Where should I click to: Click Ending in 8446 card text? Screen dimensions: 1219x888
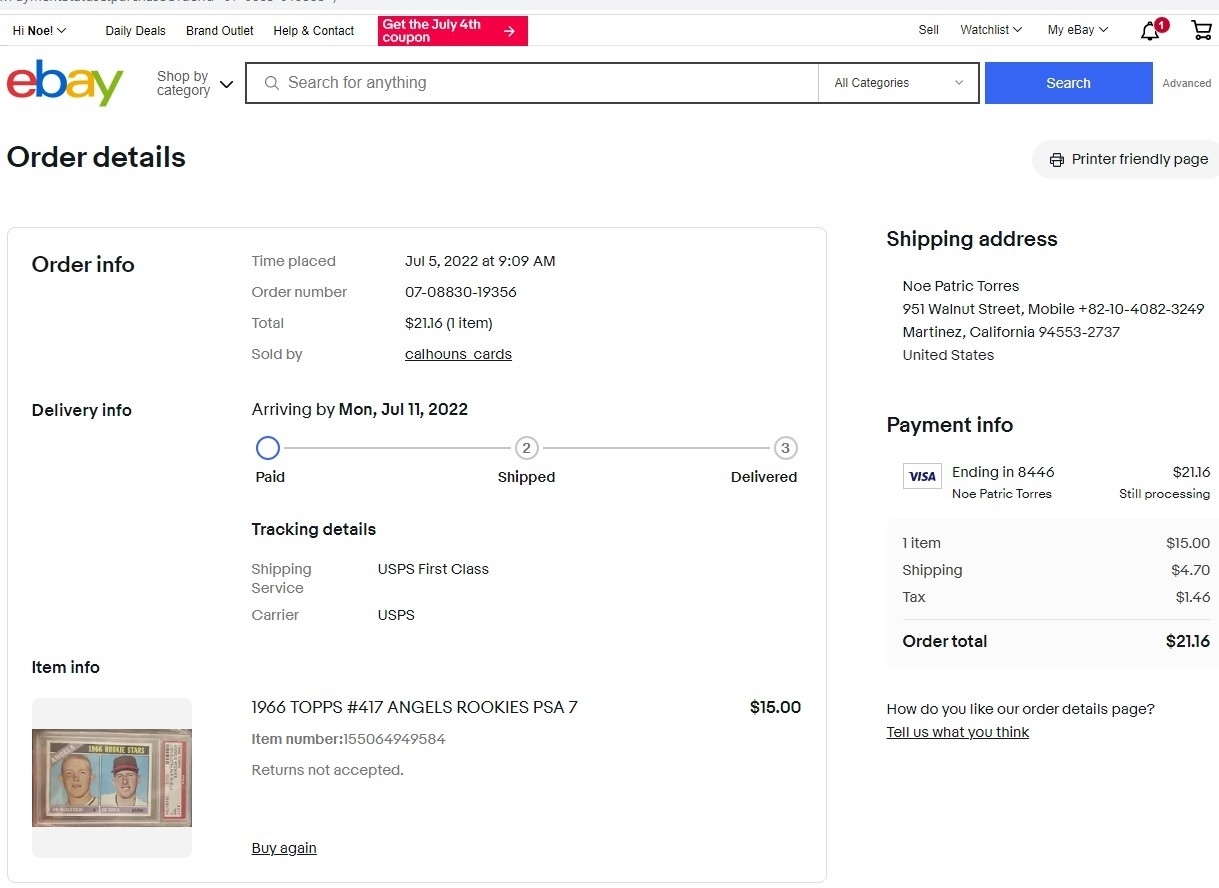pyautogui.click(x=1003, y=472)
